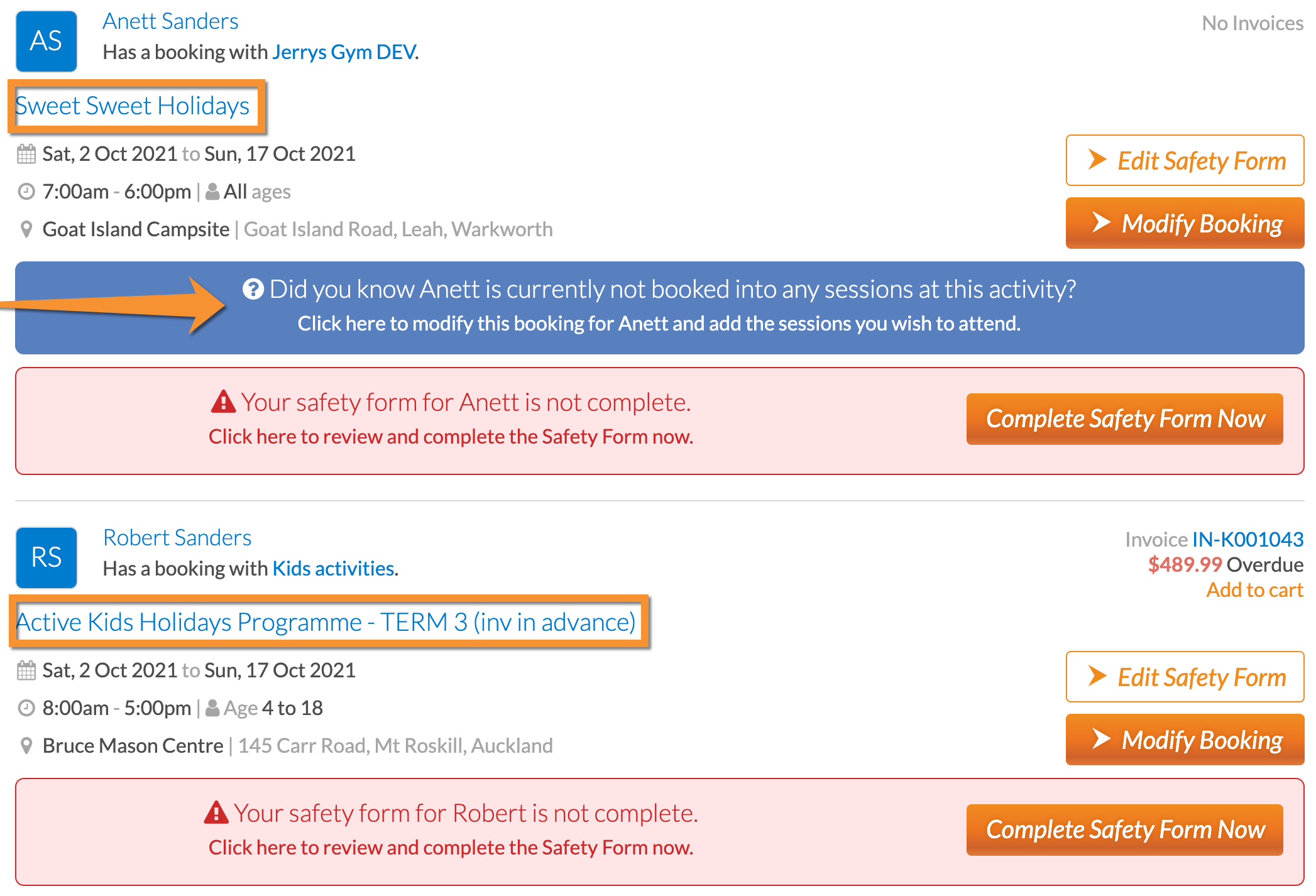
Task: Complete Safety Form Now for Anett
Action: (x=1124, y=418)
